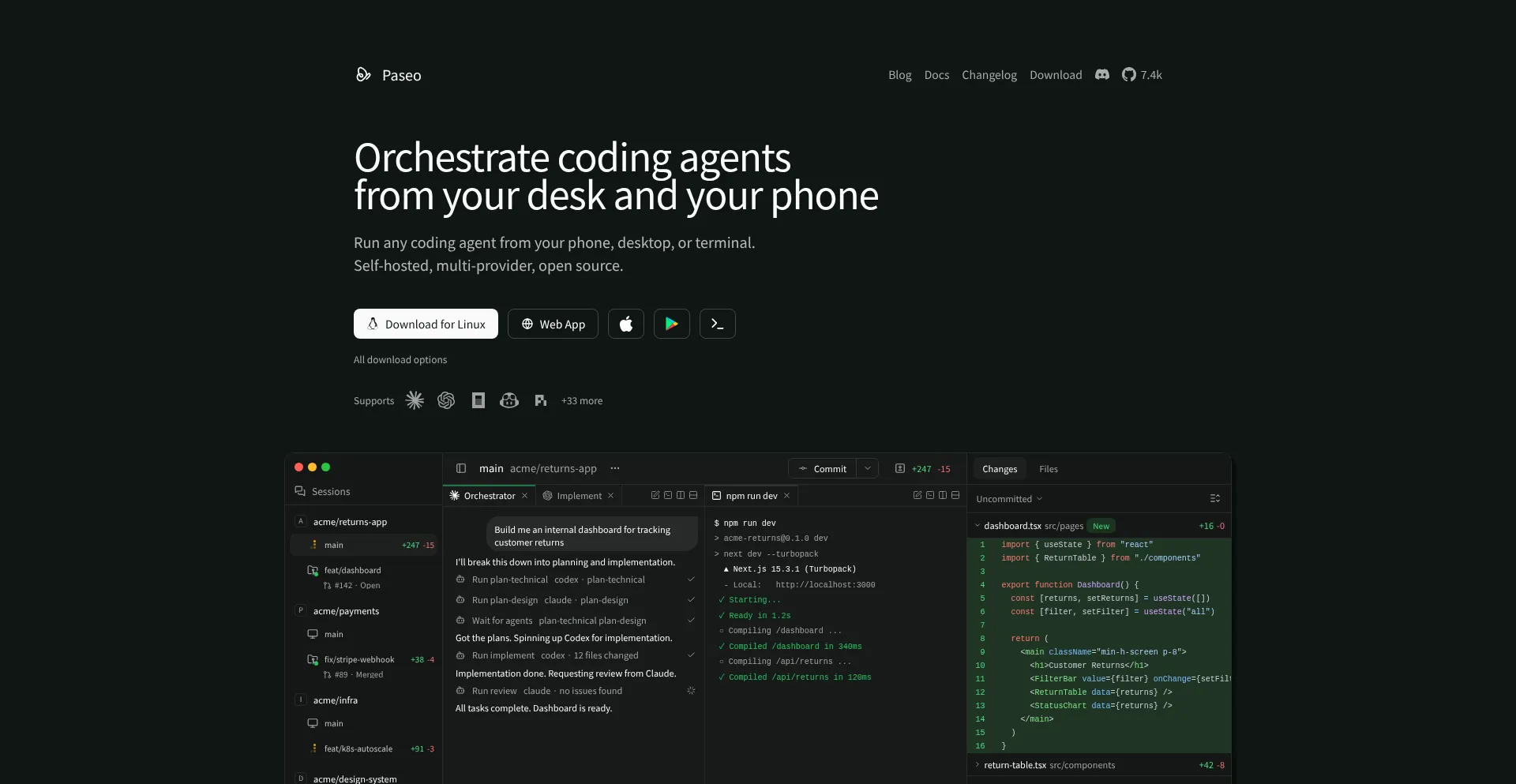The width and height of the screenshot is (1516, 784).
Task: Select the npm run dev tab
Action: pos(751,496)
